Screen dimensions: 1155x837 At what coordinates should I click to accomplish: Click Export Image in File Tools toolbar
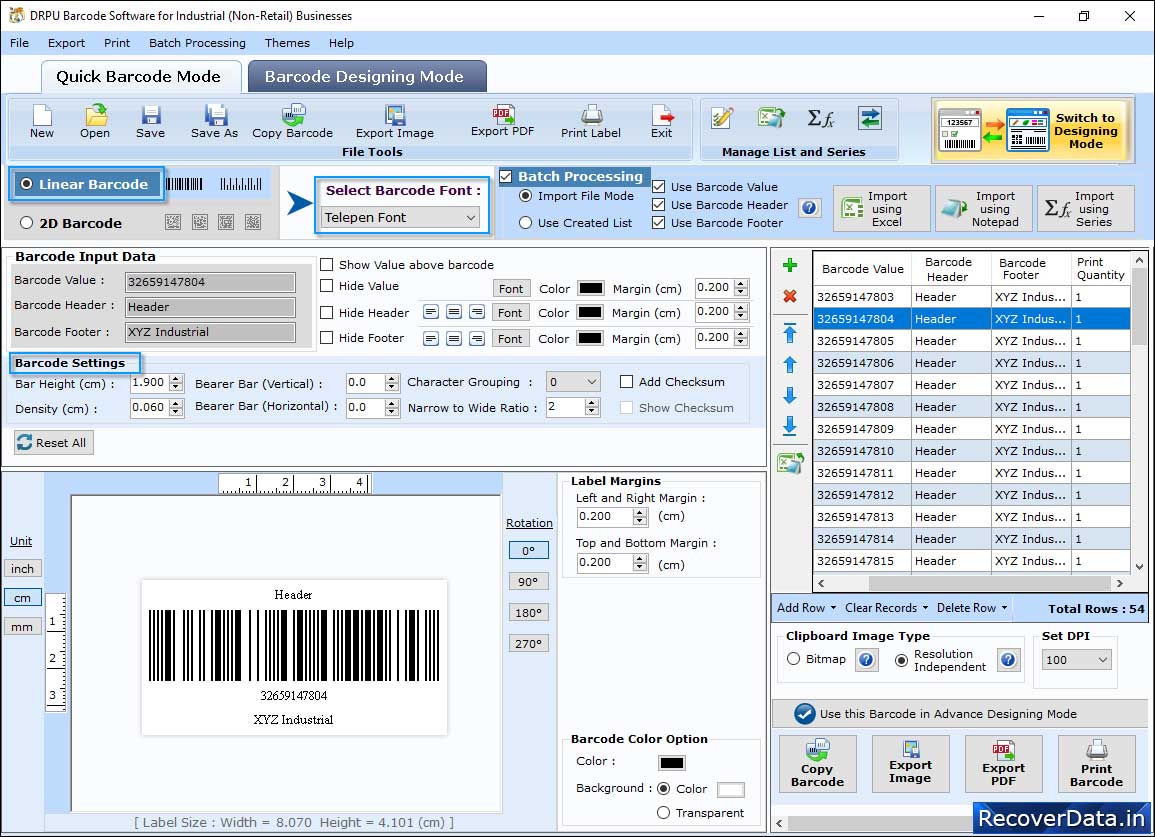point(395,121)
